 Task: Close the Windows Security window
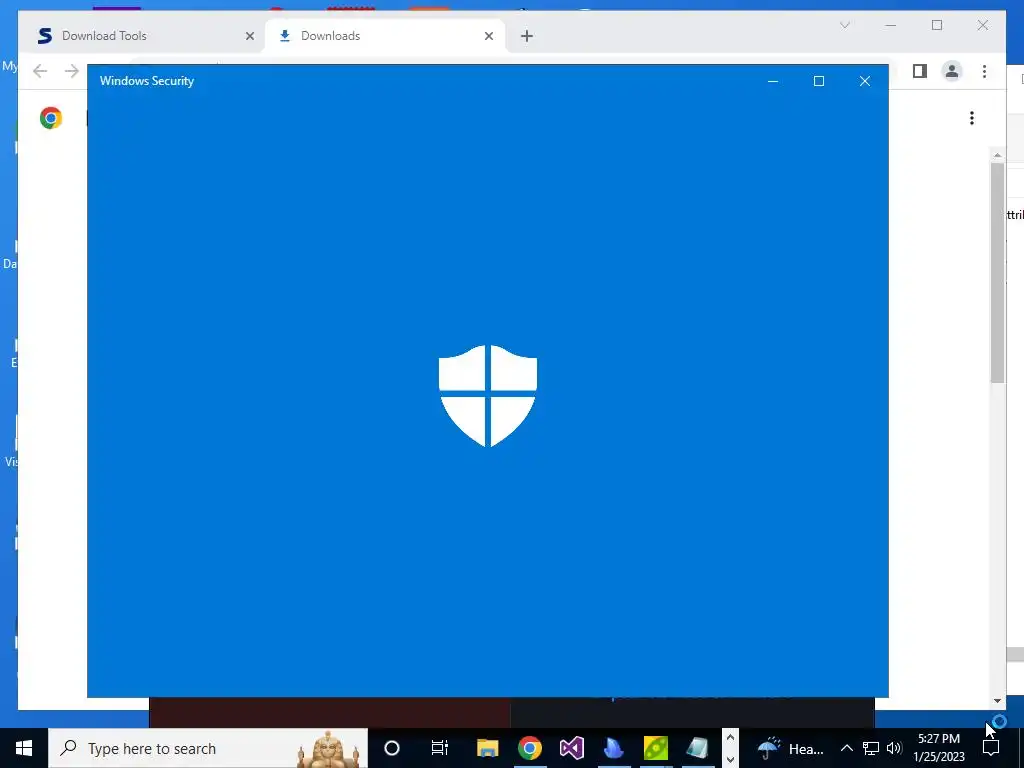(x=865, y=81)
